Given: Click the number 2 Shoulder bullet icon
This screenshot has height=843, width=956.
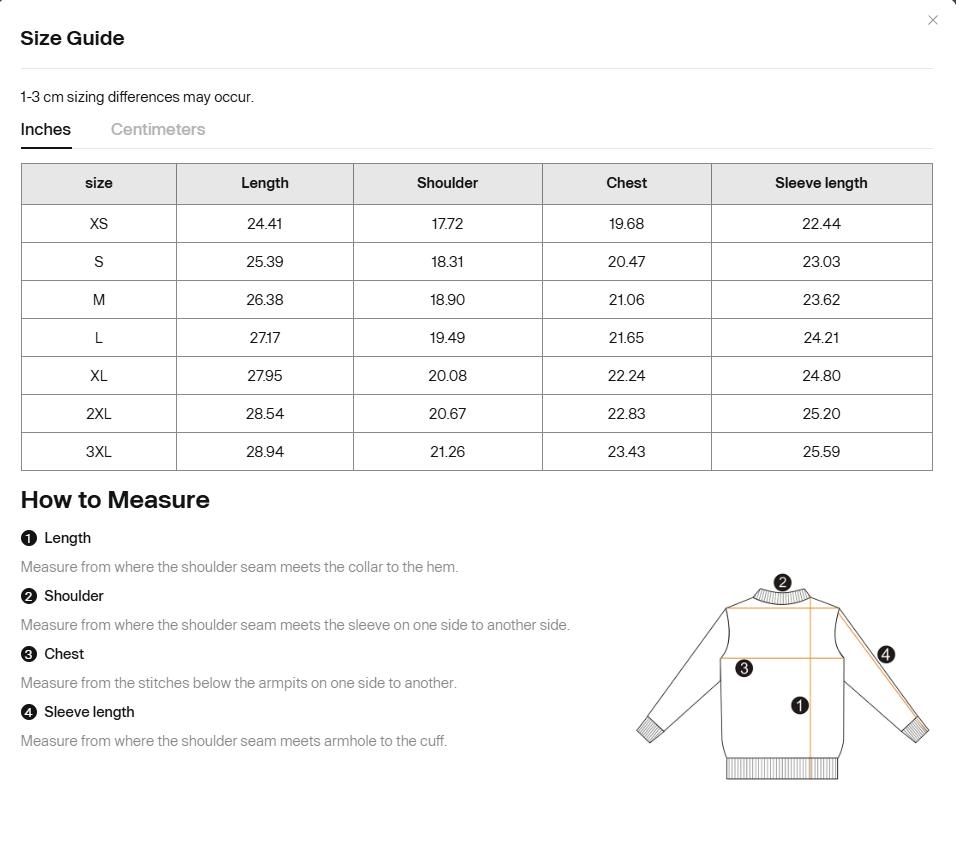Looking at the screenshot, I should click(x=29, y=596).
